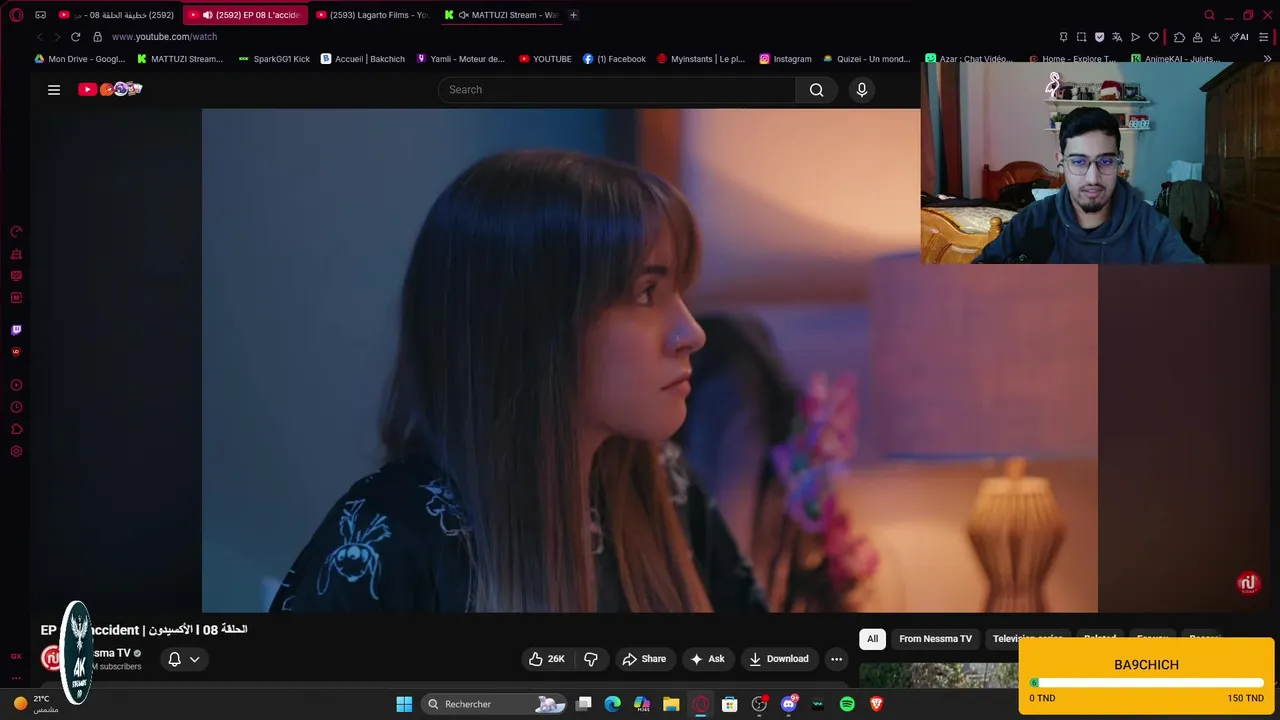Download the video

tap(779, 659)
